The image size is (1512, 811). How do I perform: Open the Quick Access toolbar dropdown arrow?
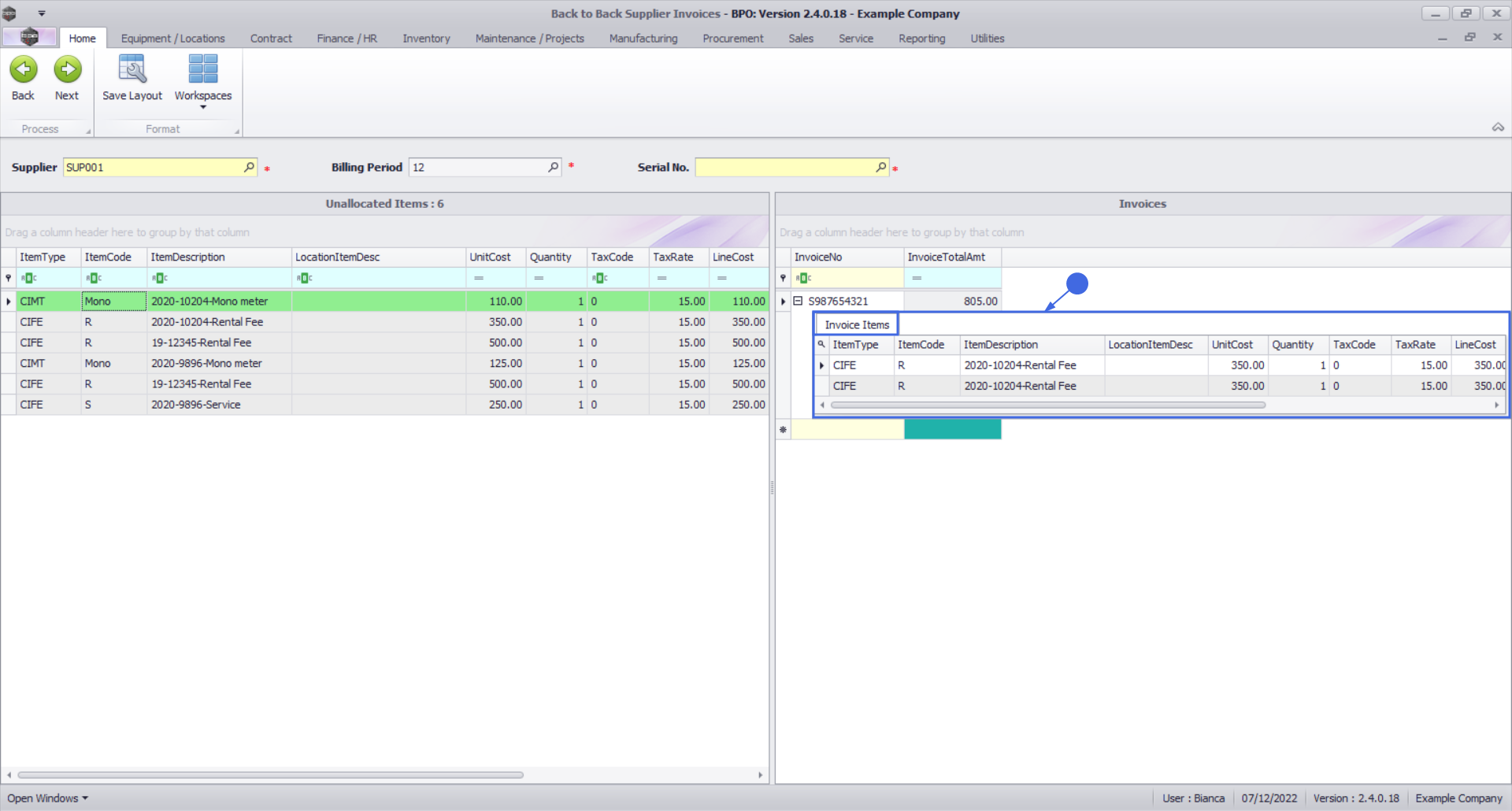[x=42, y=13]
